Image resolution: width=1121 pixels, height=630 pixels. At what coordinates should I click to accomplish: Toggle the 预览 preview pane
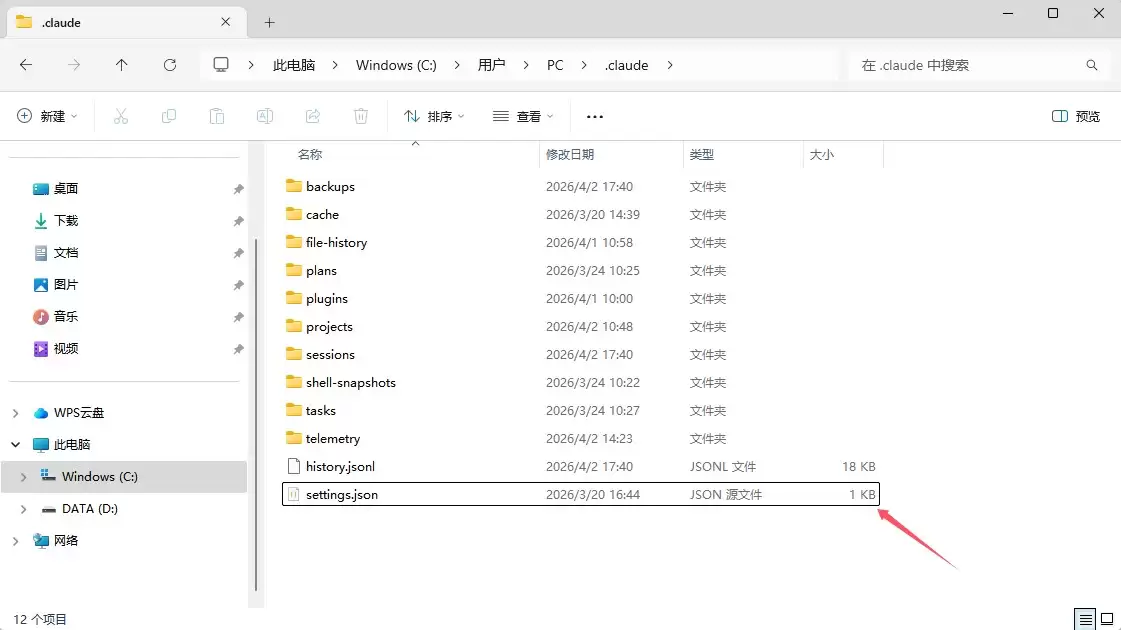[1076, 117]
